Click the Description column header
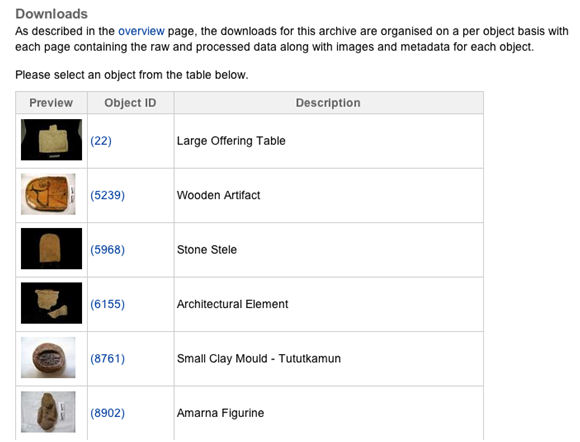Image resolution: width=580 pixels, height=442 pixels. click(x=328, y=103)
